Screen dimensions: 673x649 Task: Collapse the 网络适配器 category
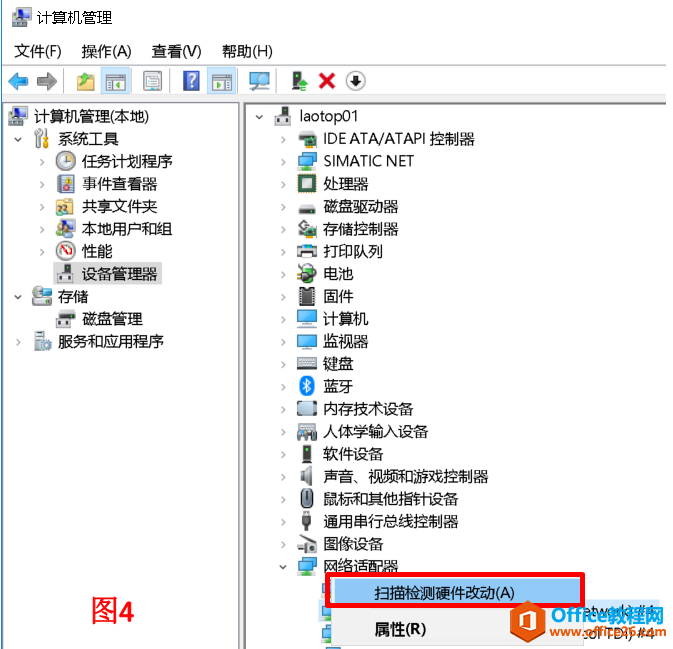coord(283,567)
